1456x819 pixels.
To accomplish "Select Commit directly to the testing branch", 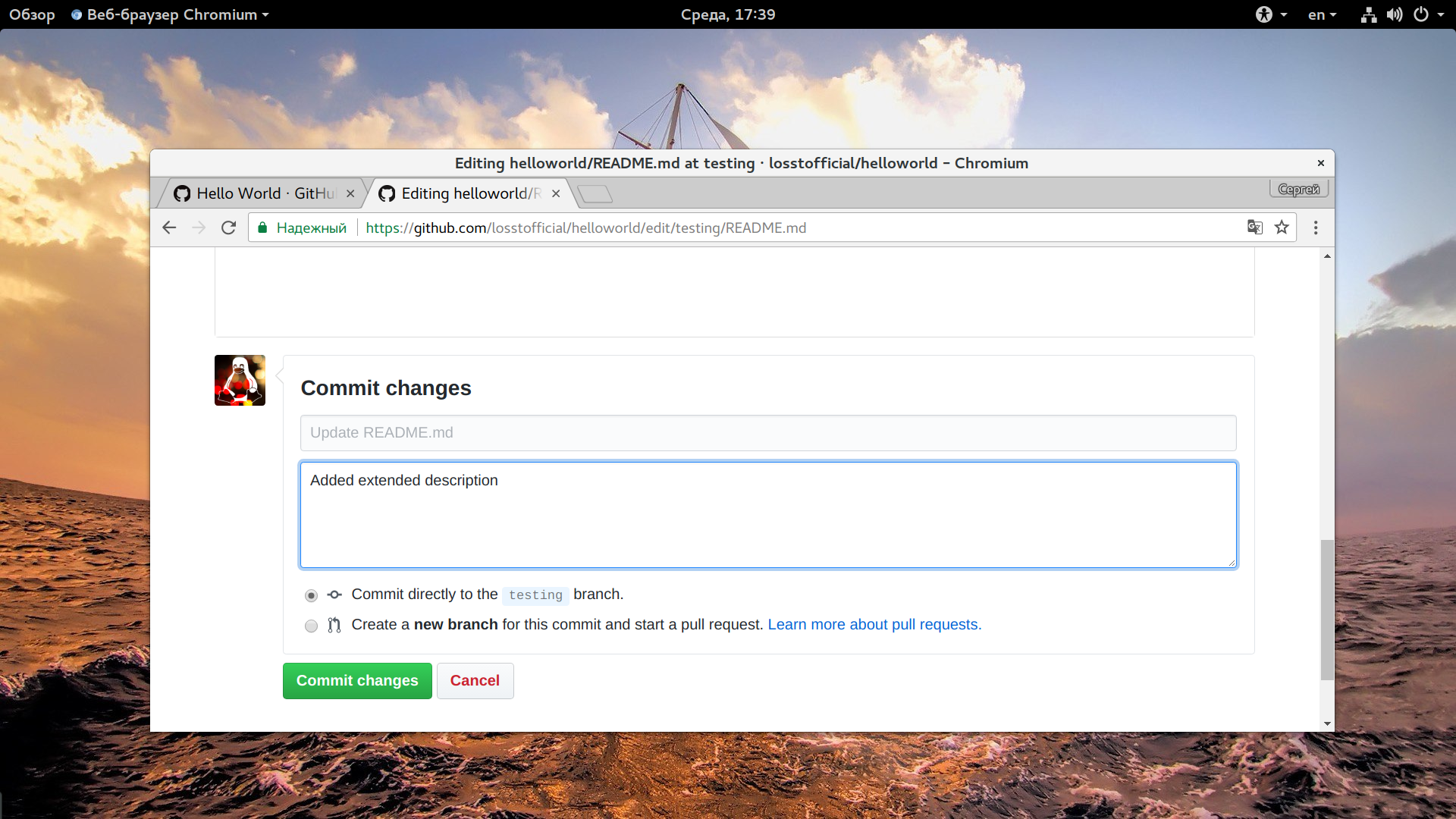I will pyautogui.click(x=311, y=595).
